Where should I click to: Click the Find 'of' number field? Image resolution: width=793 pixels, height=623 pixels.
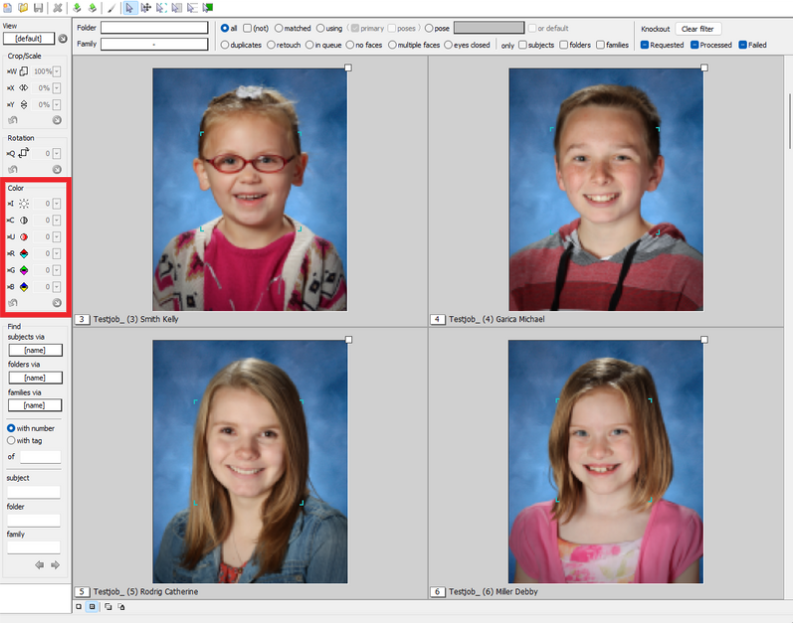click(40, 457)
